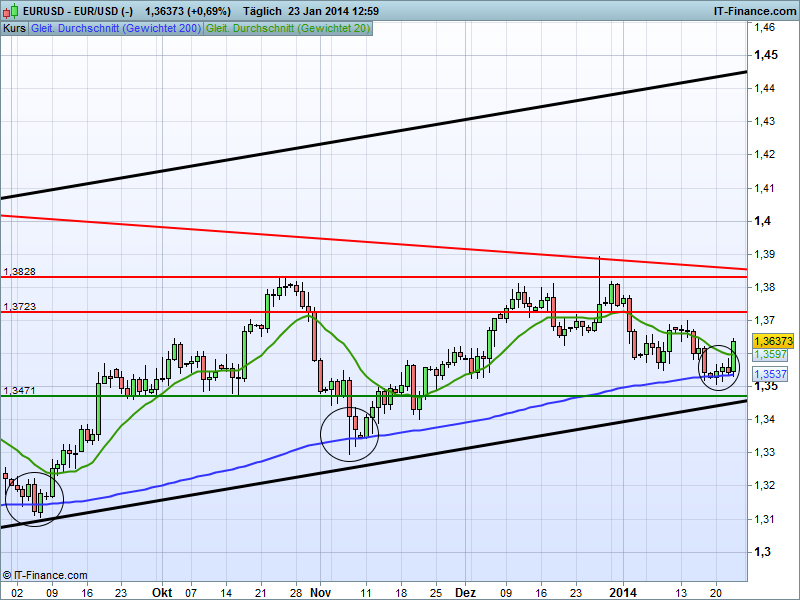
Task: Click the © IT-Finance.com copyright text
Action: click(45, 575)
